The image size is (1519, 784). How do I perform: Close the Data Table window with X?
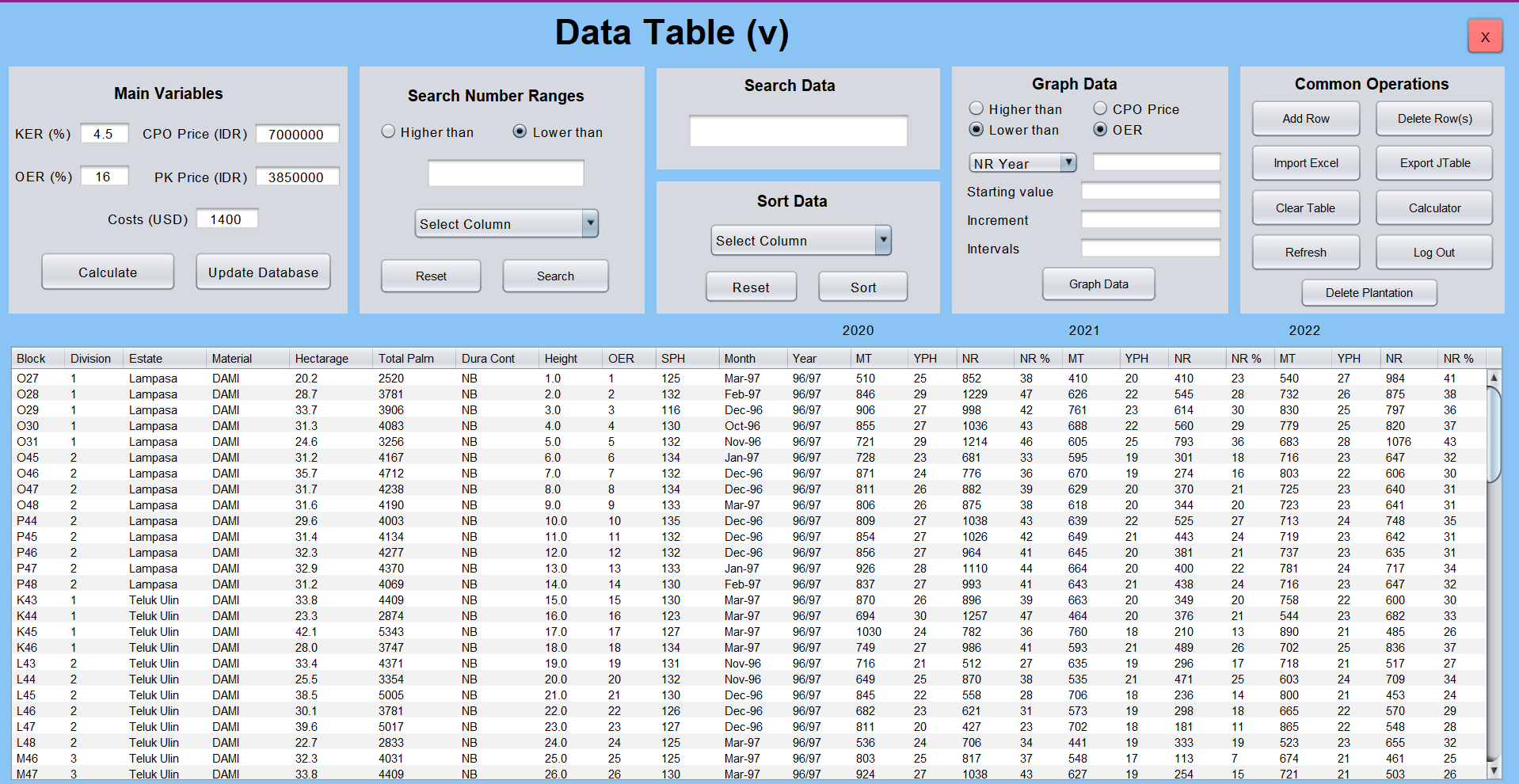1485,36
